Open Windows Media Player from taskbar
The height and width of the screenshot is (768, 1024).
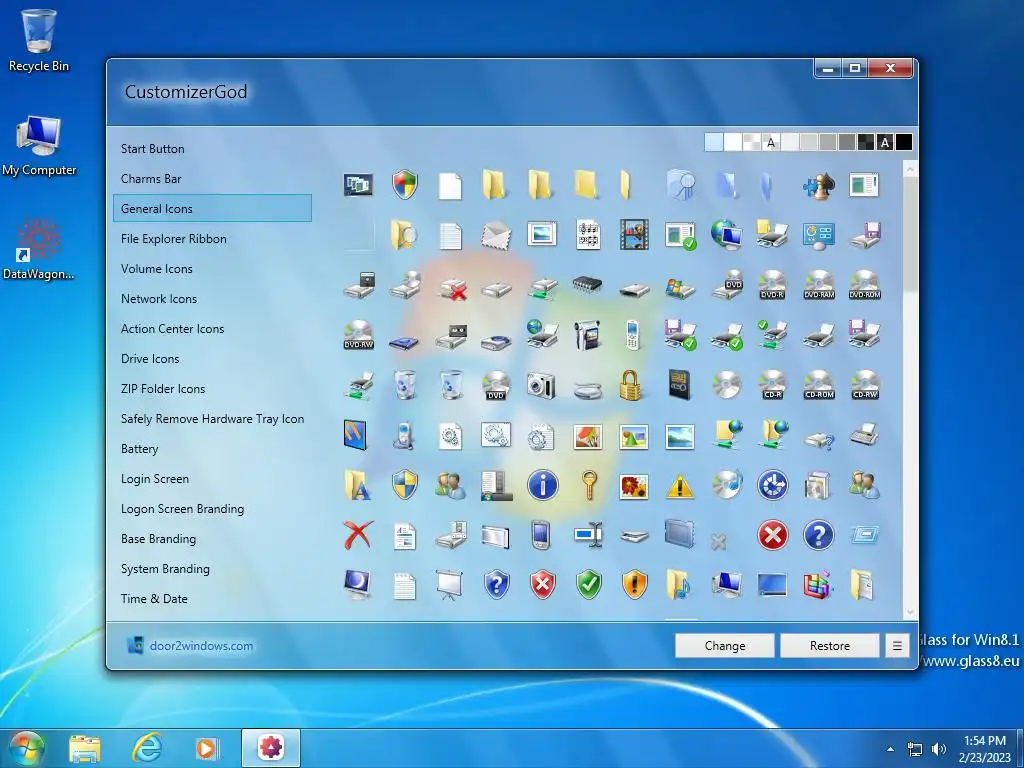click(207, 748)
